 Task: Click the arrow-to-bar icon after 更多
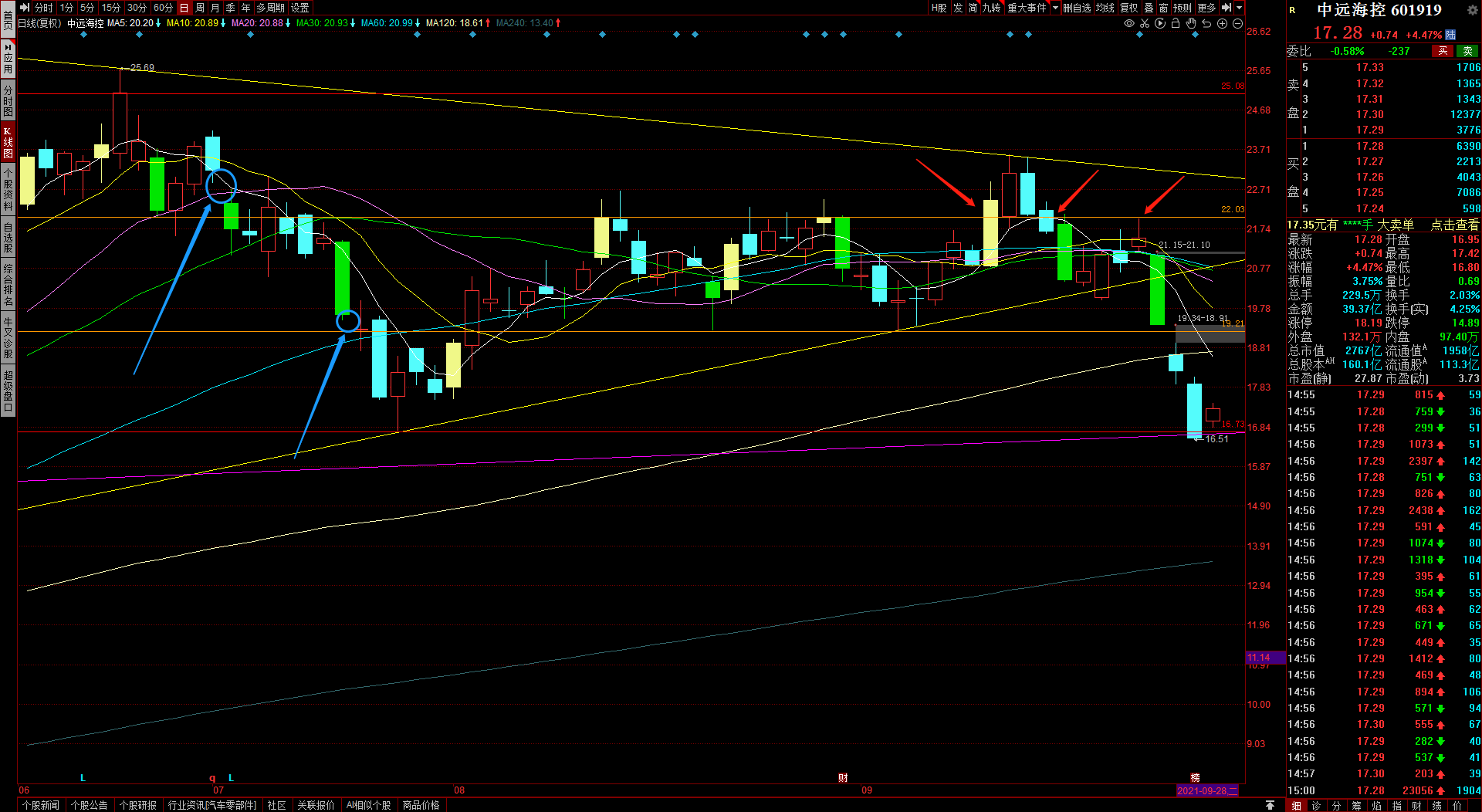pos(1227,8)
